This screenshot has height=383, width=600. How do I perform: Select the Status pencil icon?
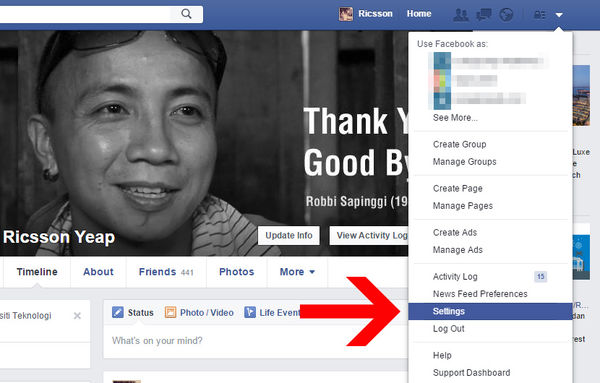(x=118, y=312)
